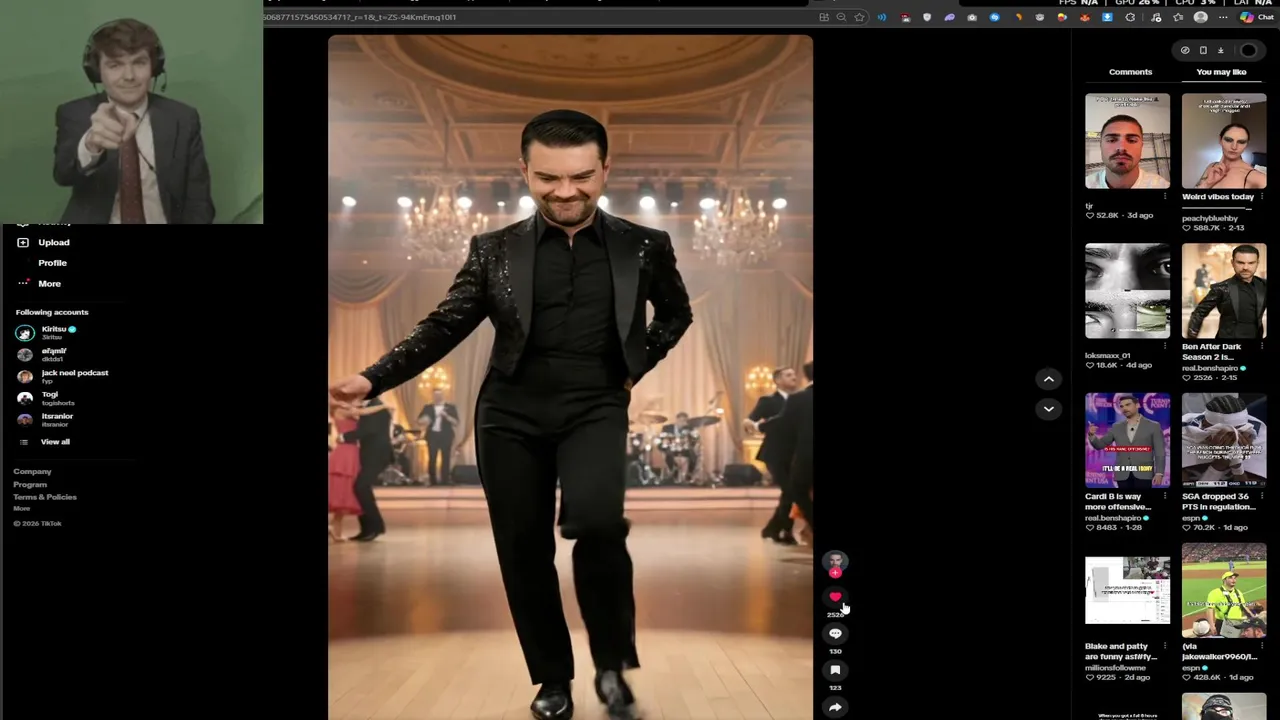Image resolution: width=1280 pixels, height=720 pixels.
Task: Like the video with the heart icon
Action: [835, 597]
